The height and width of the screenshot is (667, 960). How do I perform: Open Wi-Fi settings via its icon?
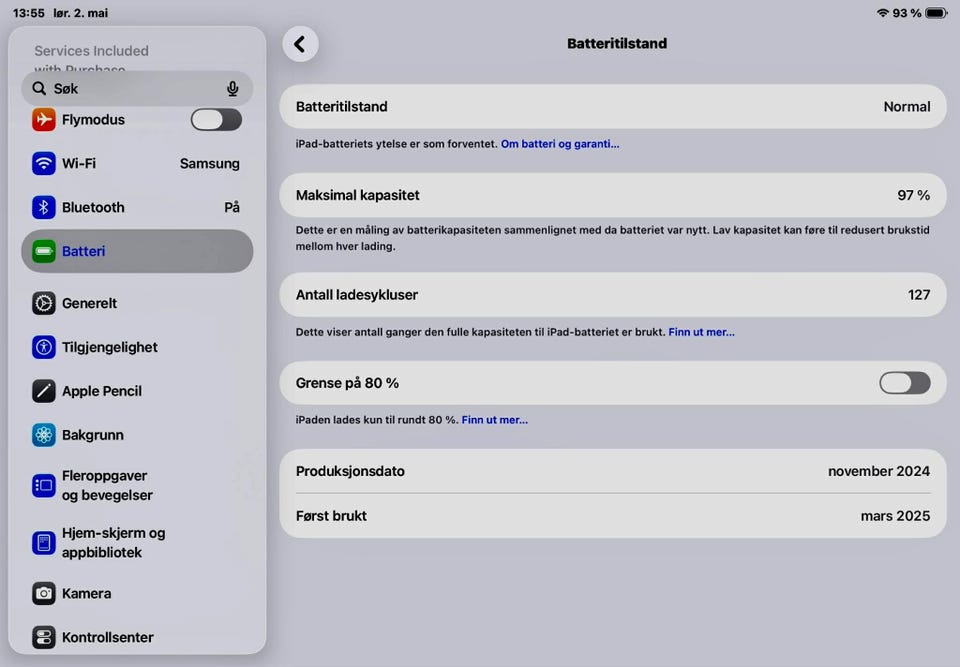click(x=43, y=164)
